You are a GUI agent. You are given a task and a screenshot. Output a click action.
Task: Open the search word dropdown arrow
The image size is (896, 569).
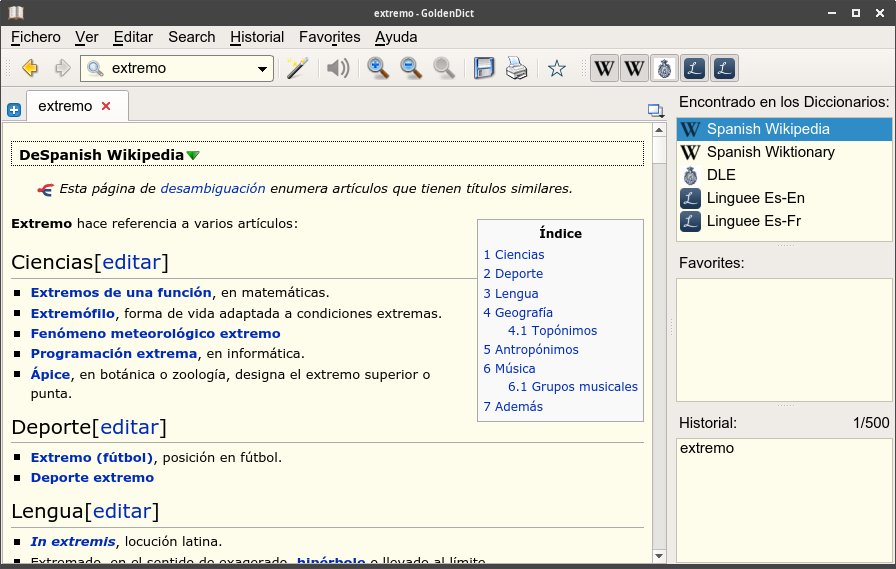[x=262, y=69]
